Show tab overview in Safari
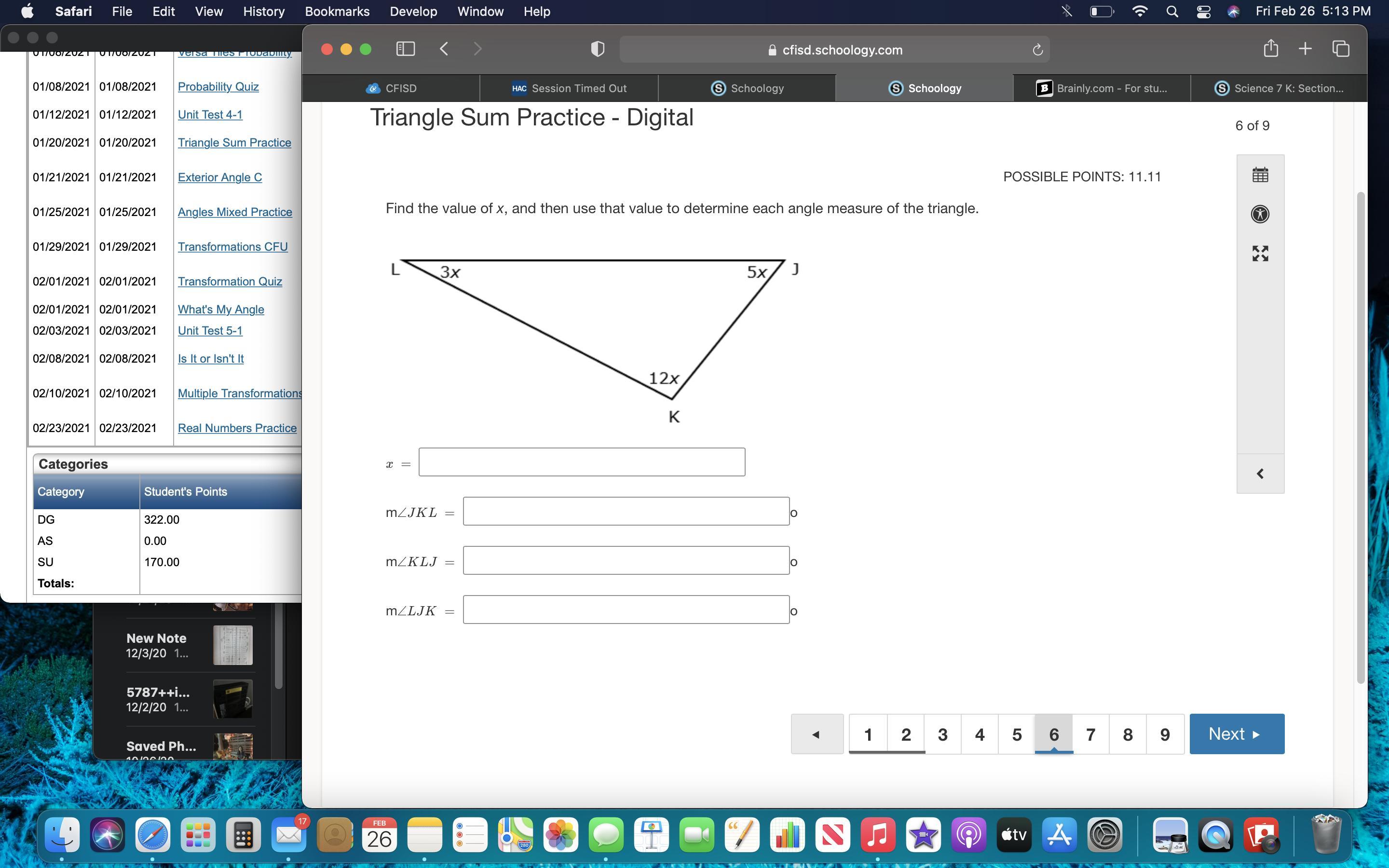 click(x=1341, y=49)
